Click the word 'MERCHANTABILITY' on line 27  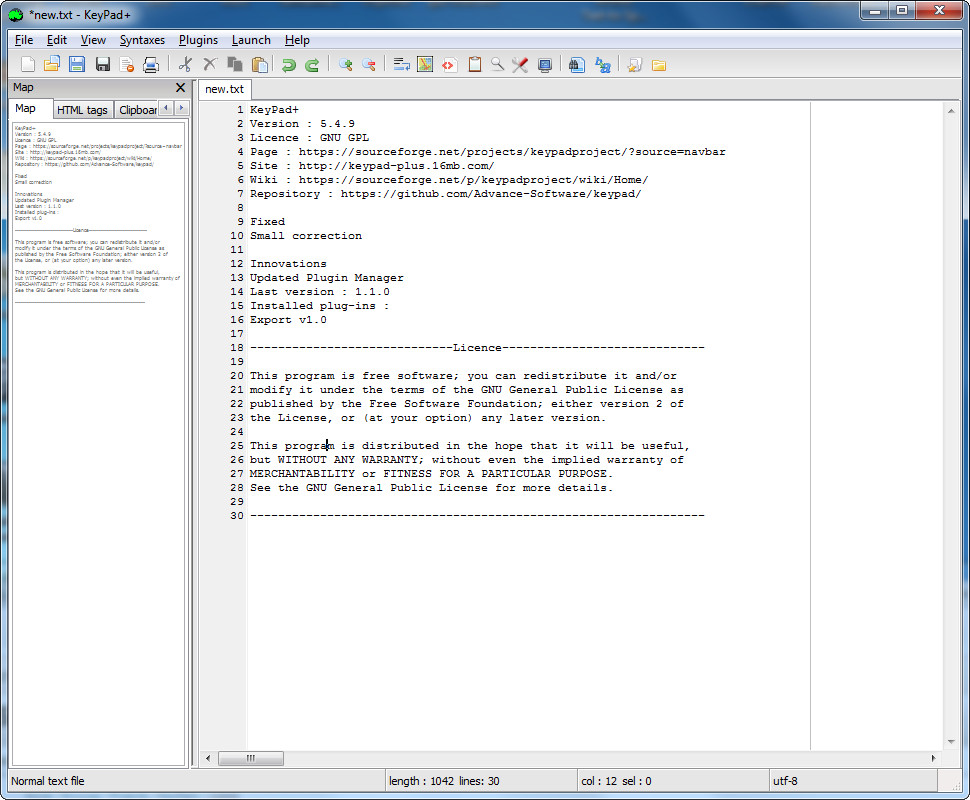303,474
